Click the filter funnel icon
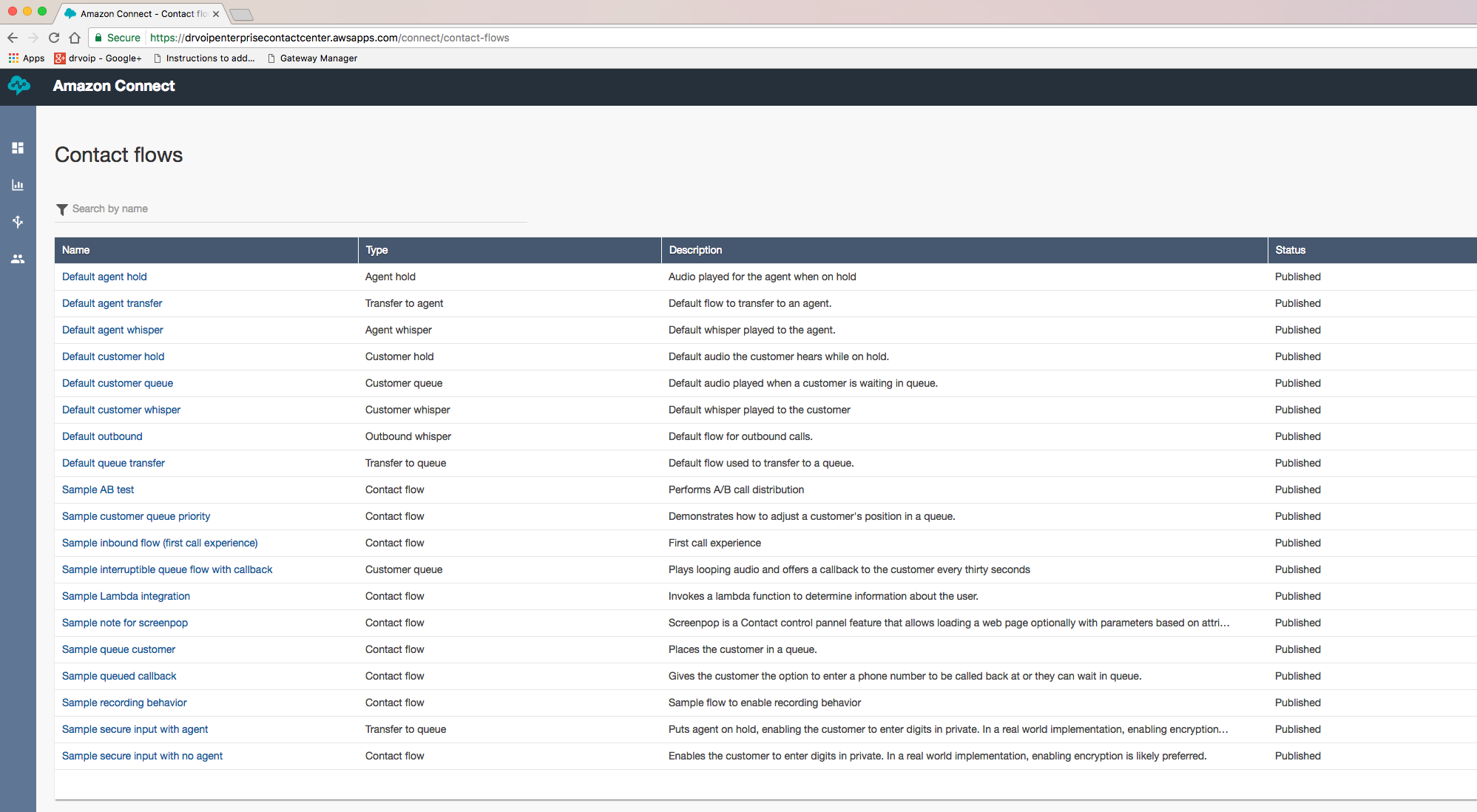This screenshot has height=812, width=1477. coord(62,209)
